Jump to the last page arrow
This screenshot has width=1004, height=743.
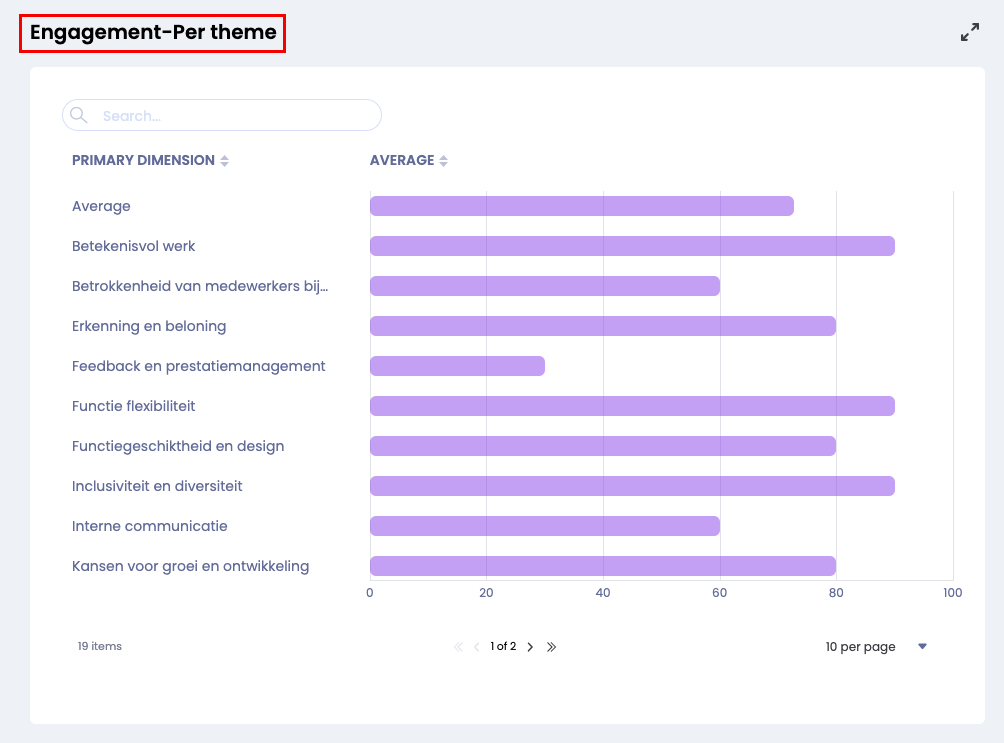coord(551,647)
